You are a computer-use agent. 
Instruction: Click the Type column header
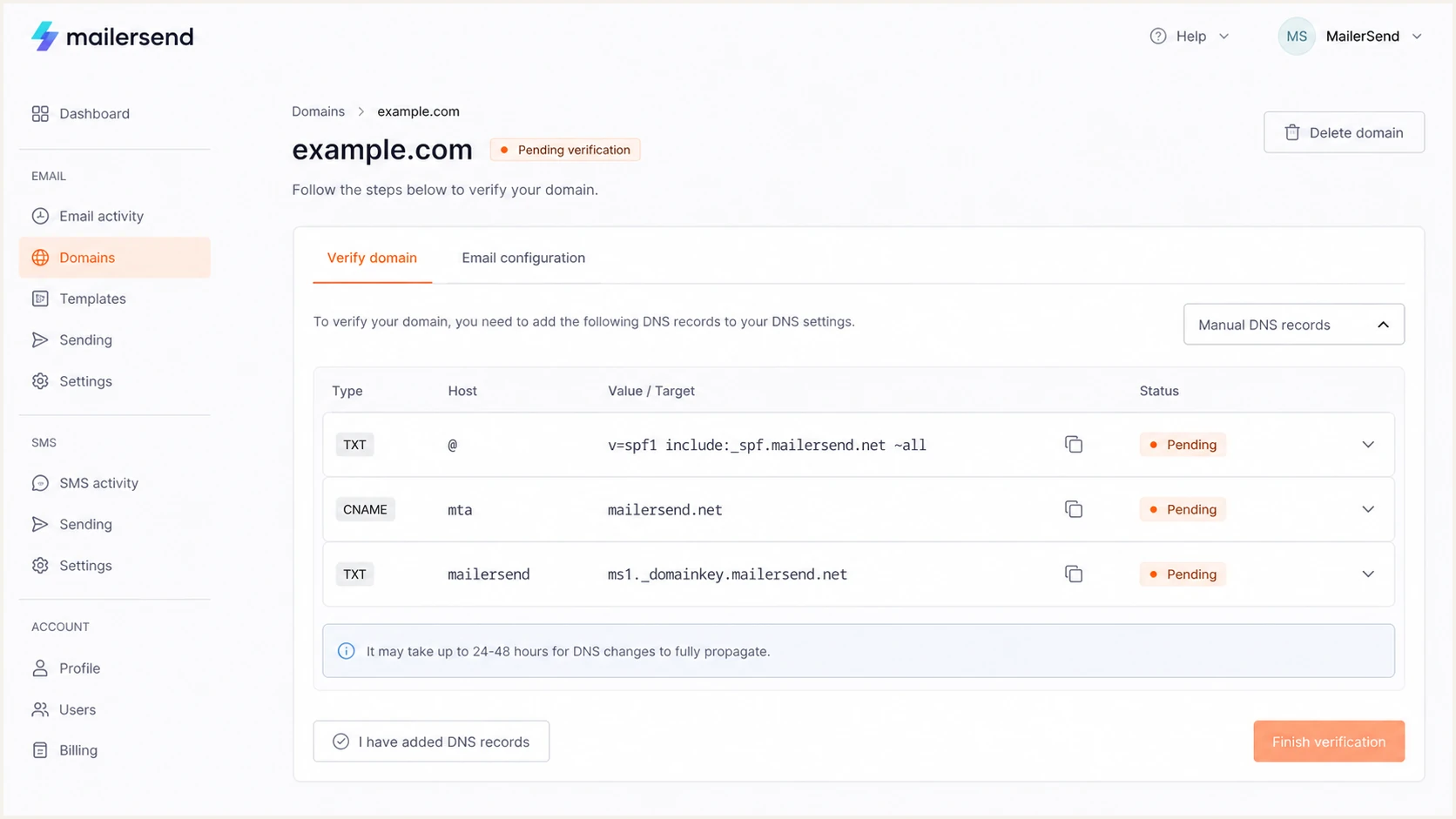pos(347,391)
